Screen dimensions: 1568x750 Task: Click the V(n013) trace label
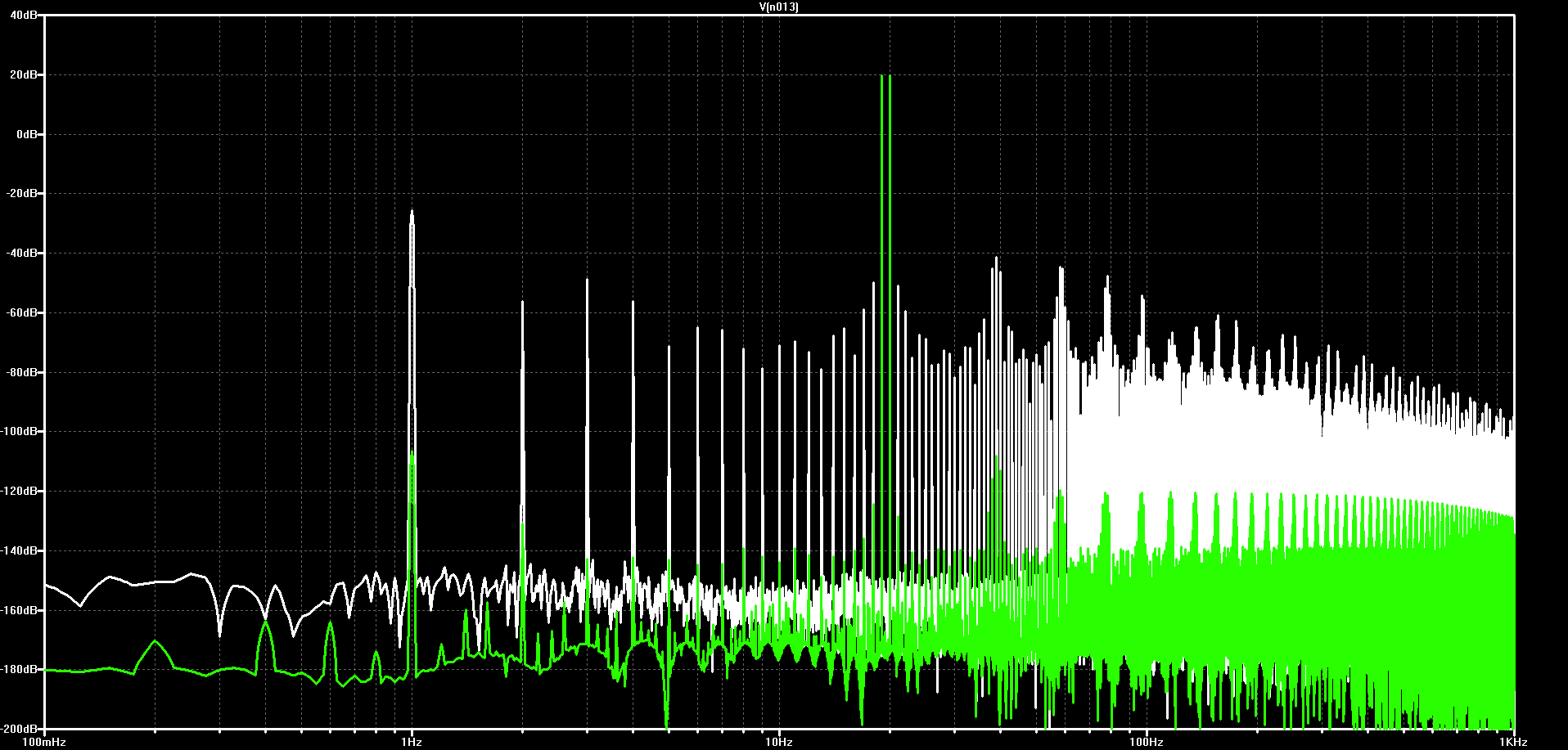779,7
